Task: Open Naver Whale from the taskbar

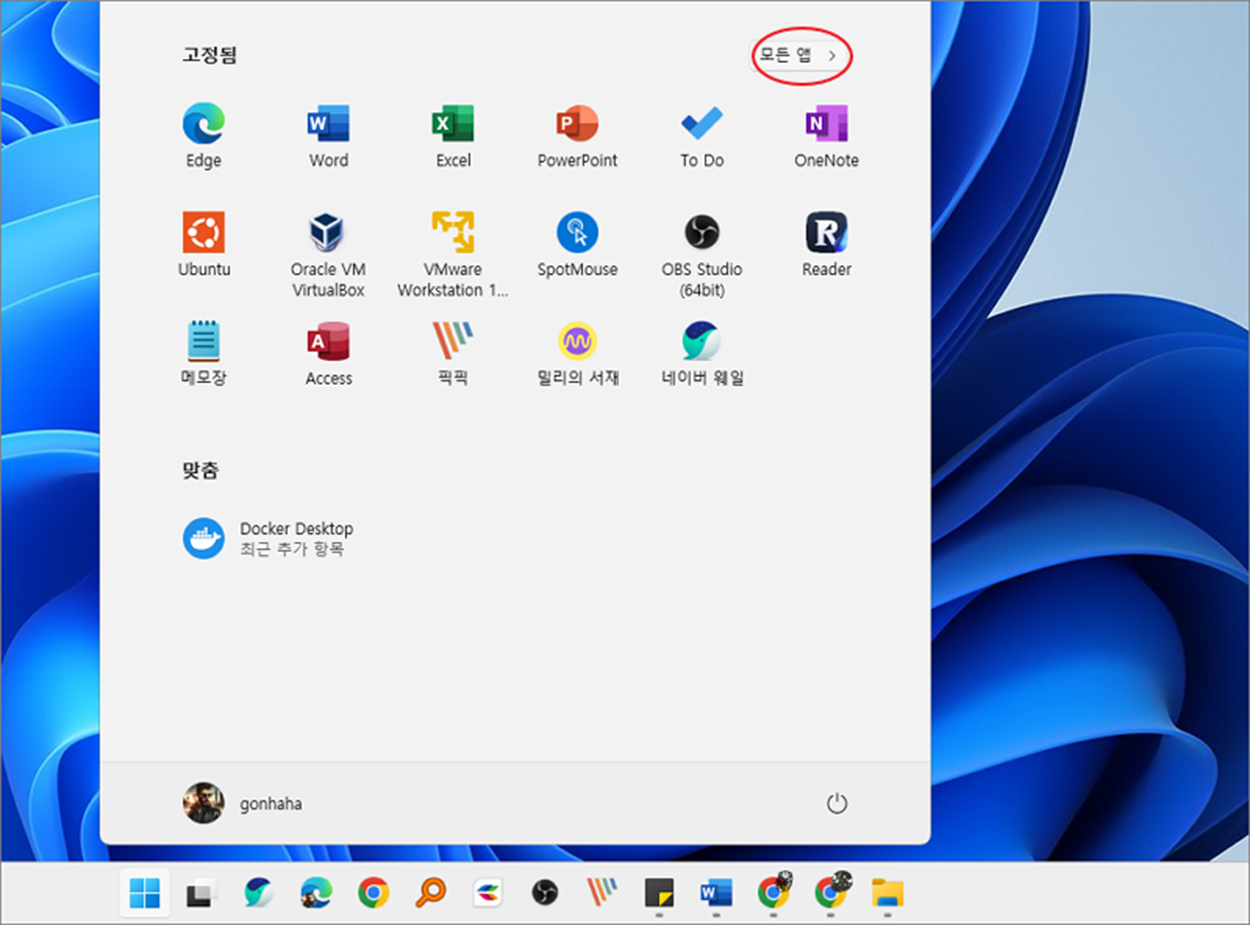Action: (x=259, y=892)
